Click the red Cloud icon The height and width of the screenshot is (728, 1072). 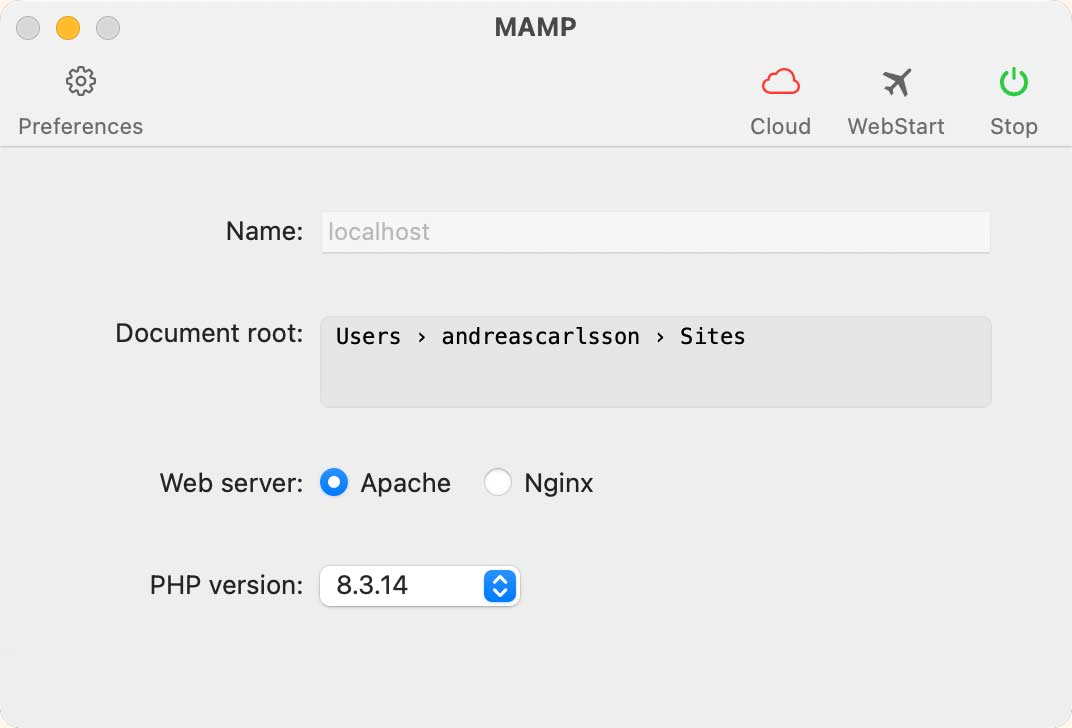point(780,82)
